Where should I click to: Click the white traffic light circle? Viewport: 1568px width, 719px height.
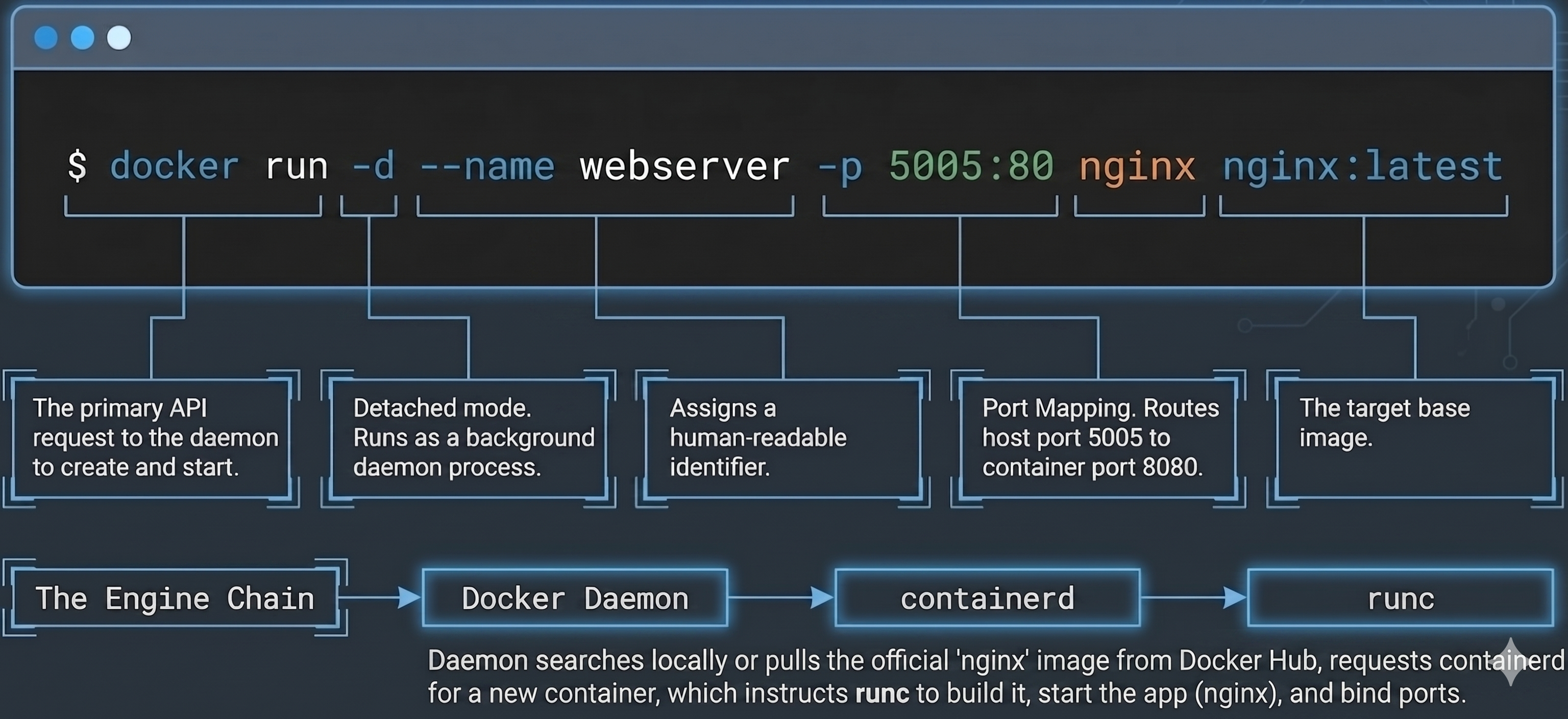tap(119, 37)
